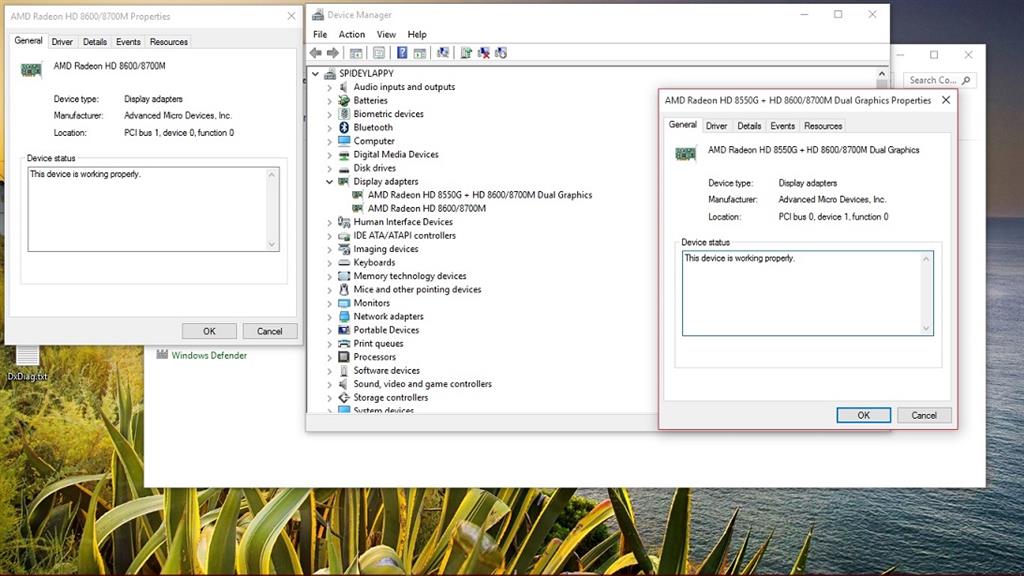1024x576 pixels.
Task: Select AMD Radeon HD 8600/8700M device in tree
Action: pyautogui.click(x=426, y=208)
